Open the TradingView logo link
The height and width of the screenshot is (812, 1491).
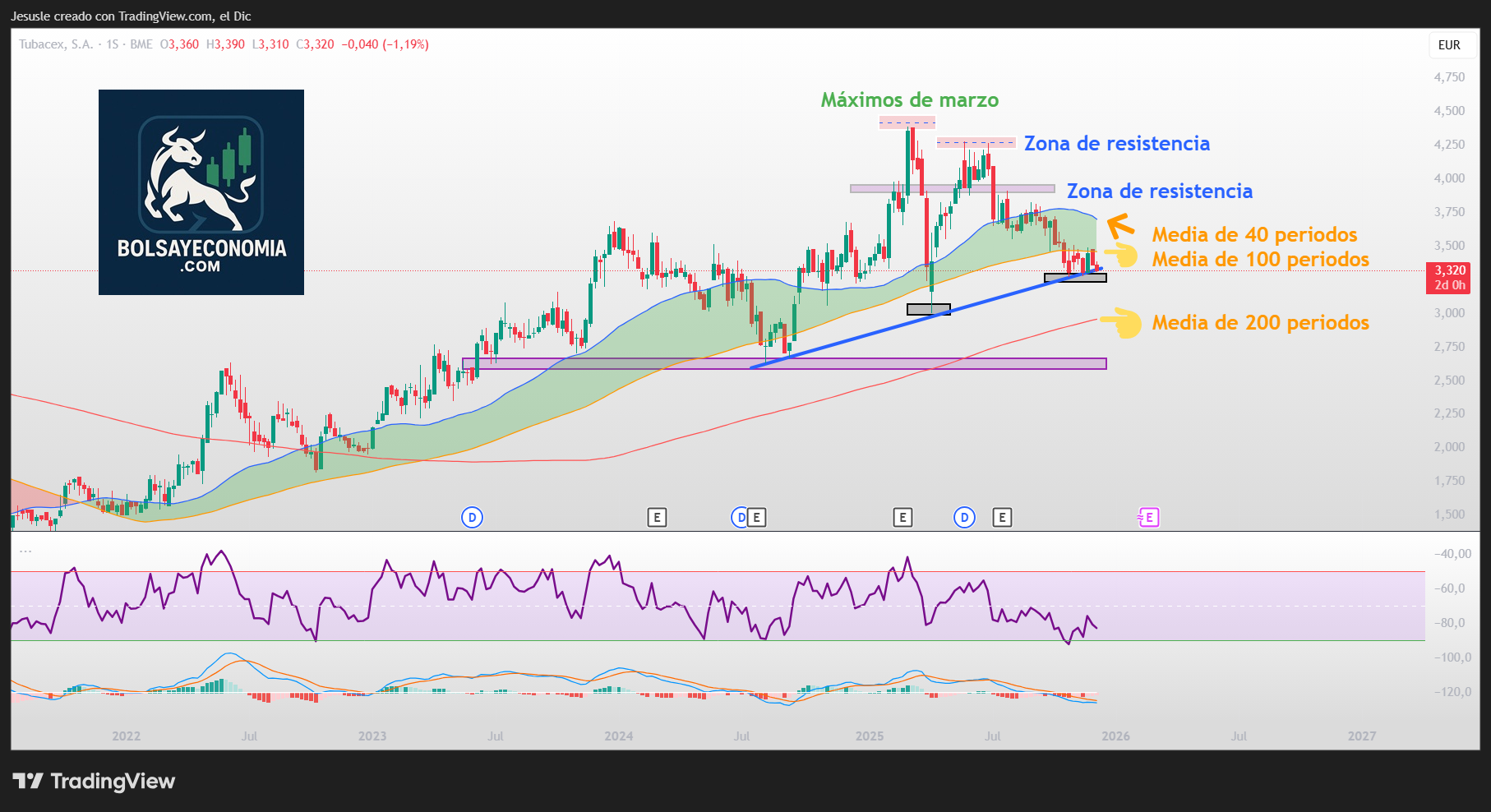[x=94, y=781]
